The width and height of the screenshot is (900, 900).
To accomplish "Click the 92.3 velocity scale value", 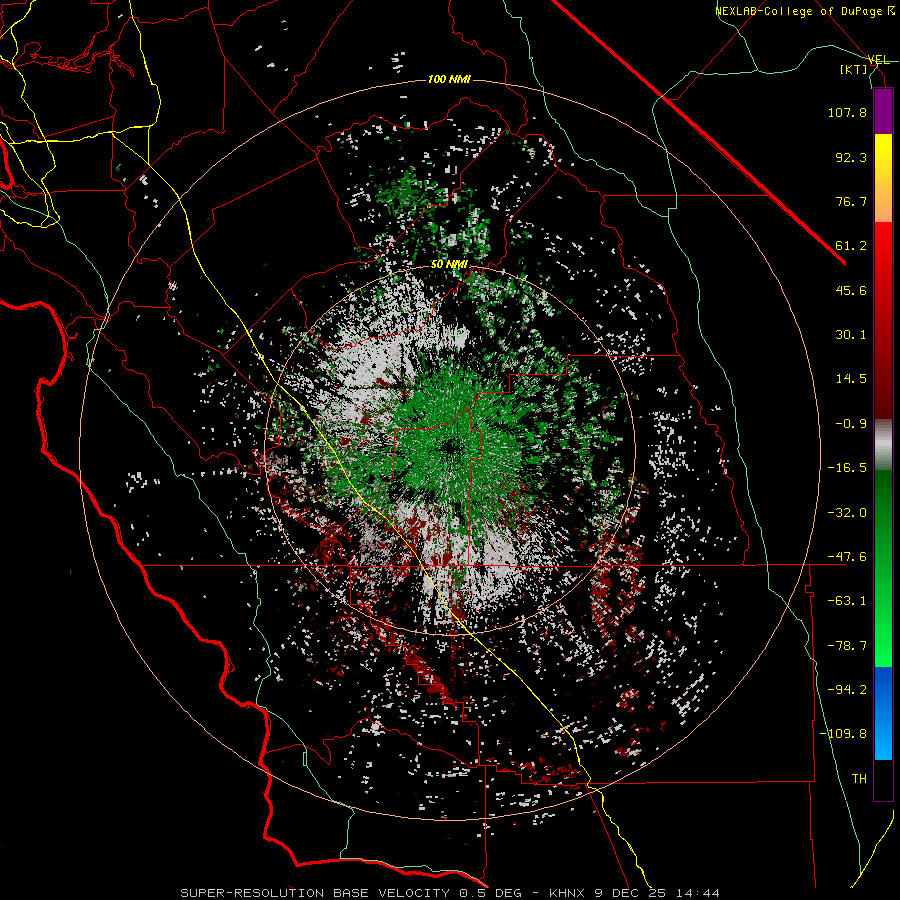I will coord(851,157).
